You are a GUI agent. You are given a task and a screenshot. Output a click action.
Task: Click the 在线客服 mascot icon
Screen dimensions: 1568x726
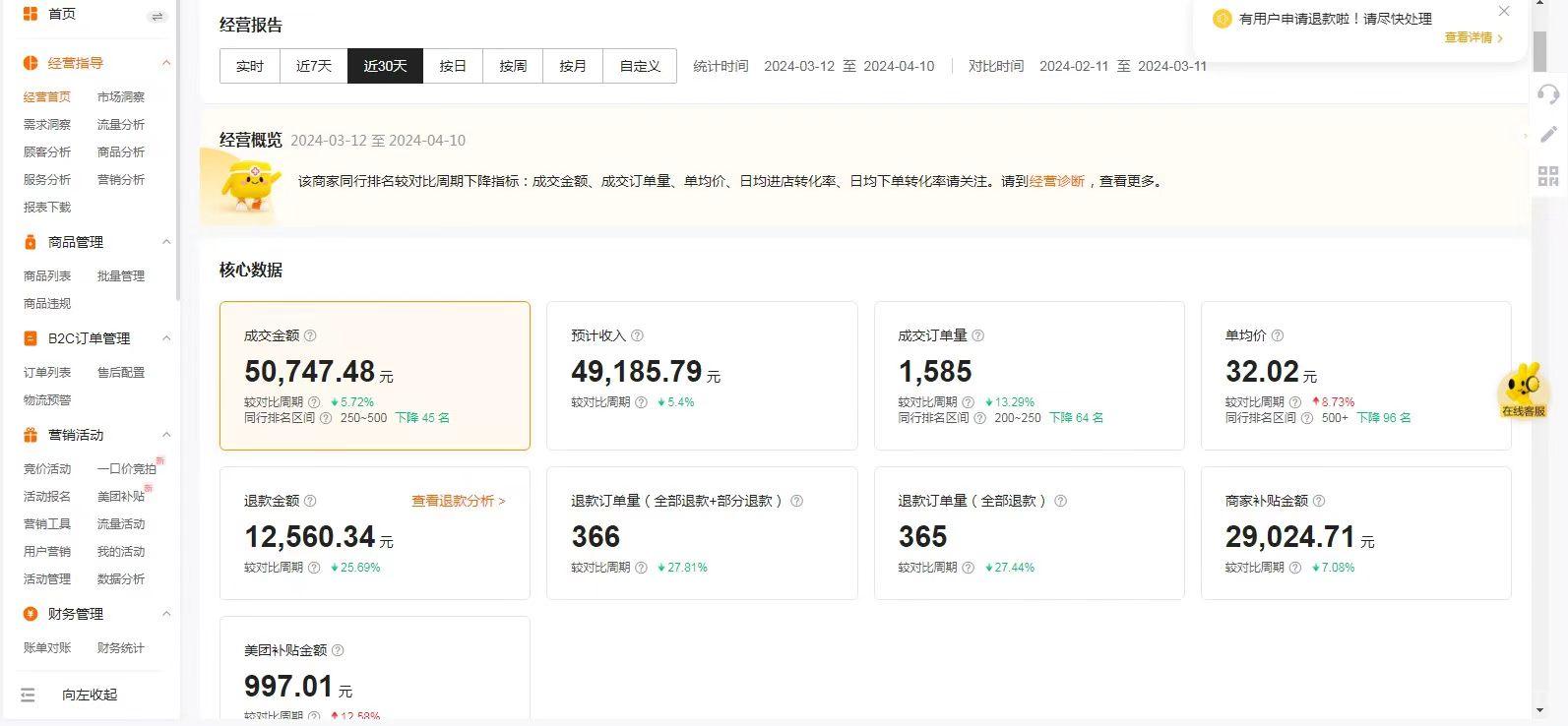click(x=1523, y=390)
